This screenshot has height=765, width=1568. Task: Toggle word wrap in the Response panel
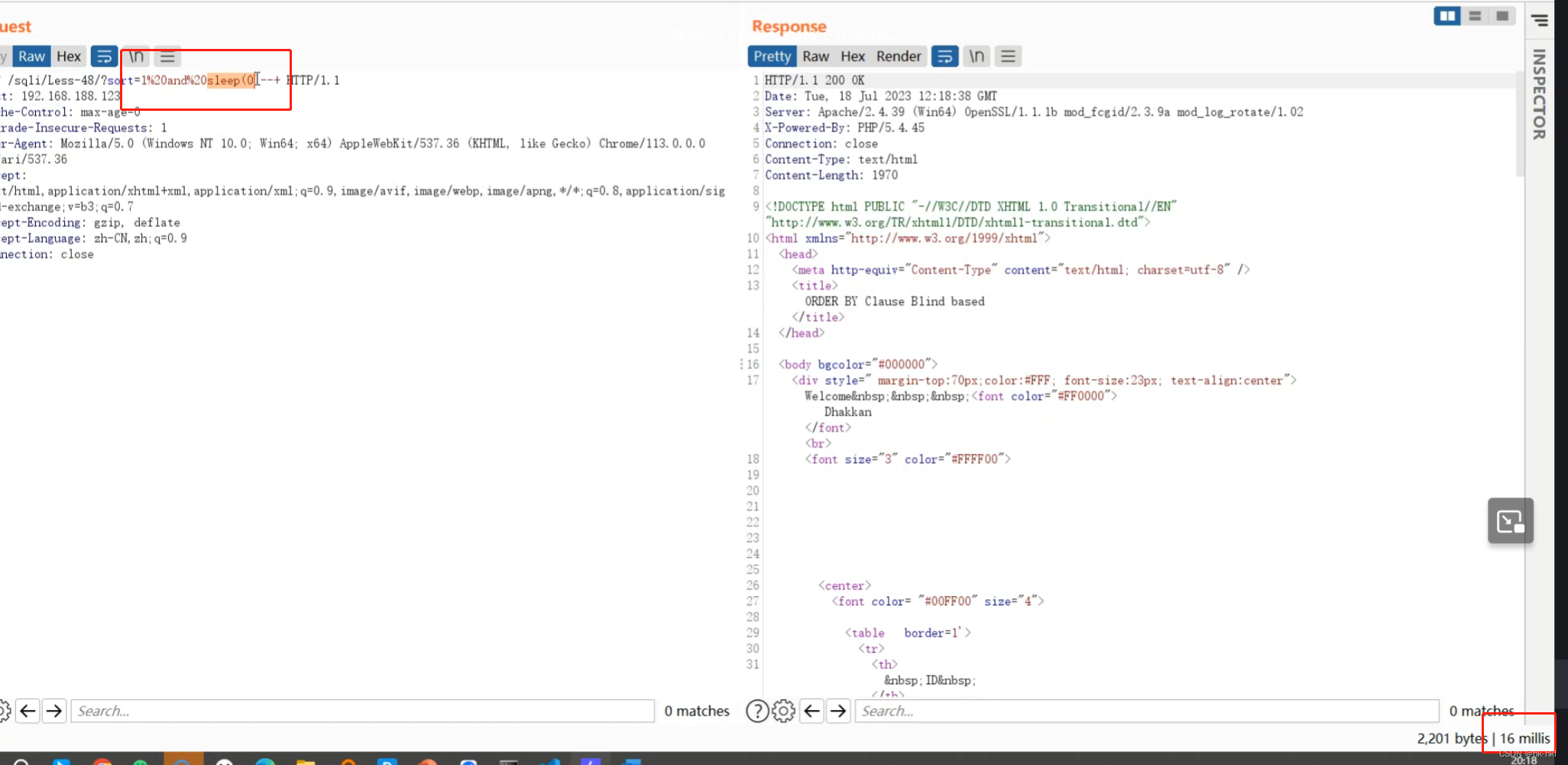pyautogui.click(x=945, y=57)
